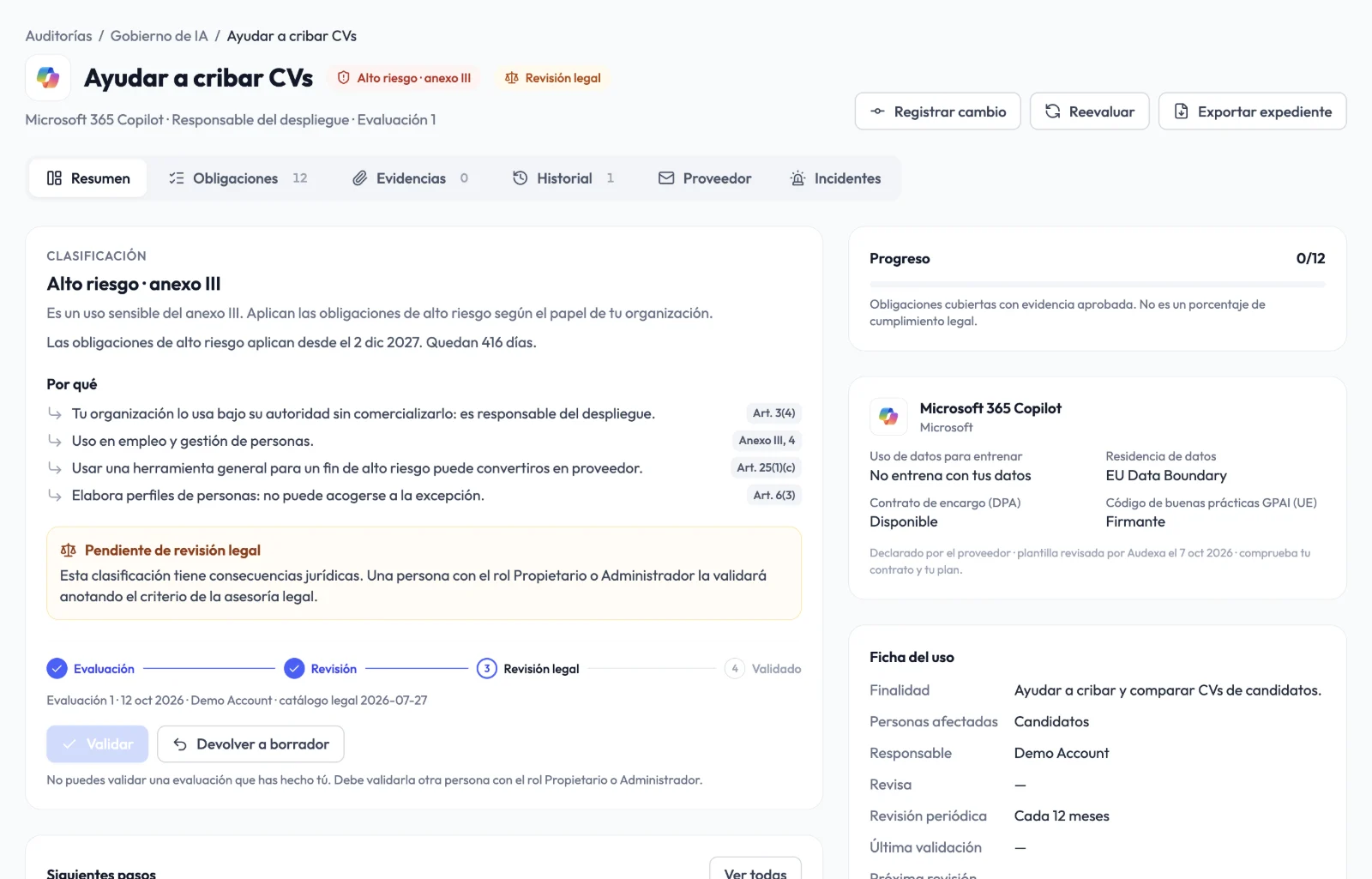Click the Obligaciones checklist icon
Viewport: 1372px width, 879px height.
(x=177, y=178)
